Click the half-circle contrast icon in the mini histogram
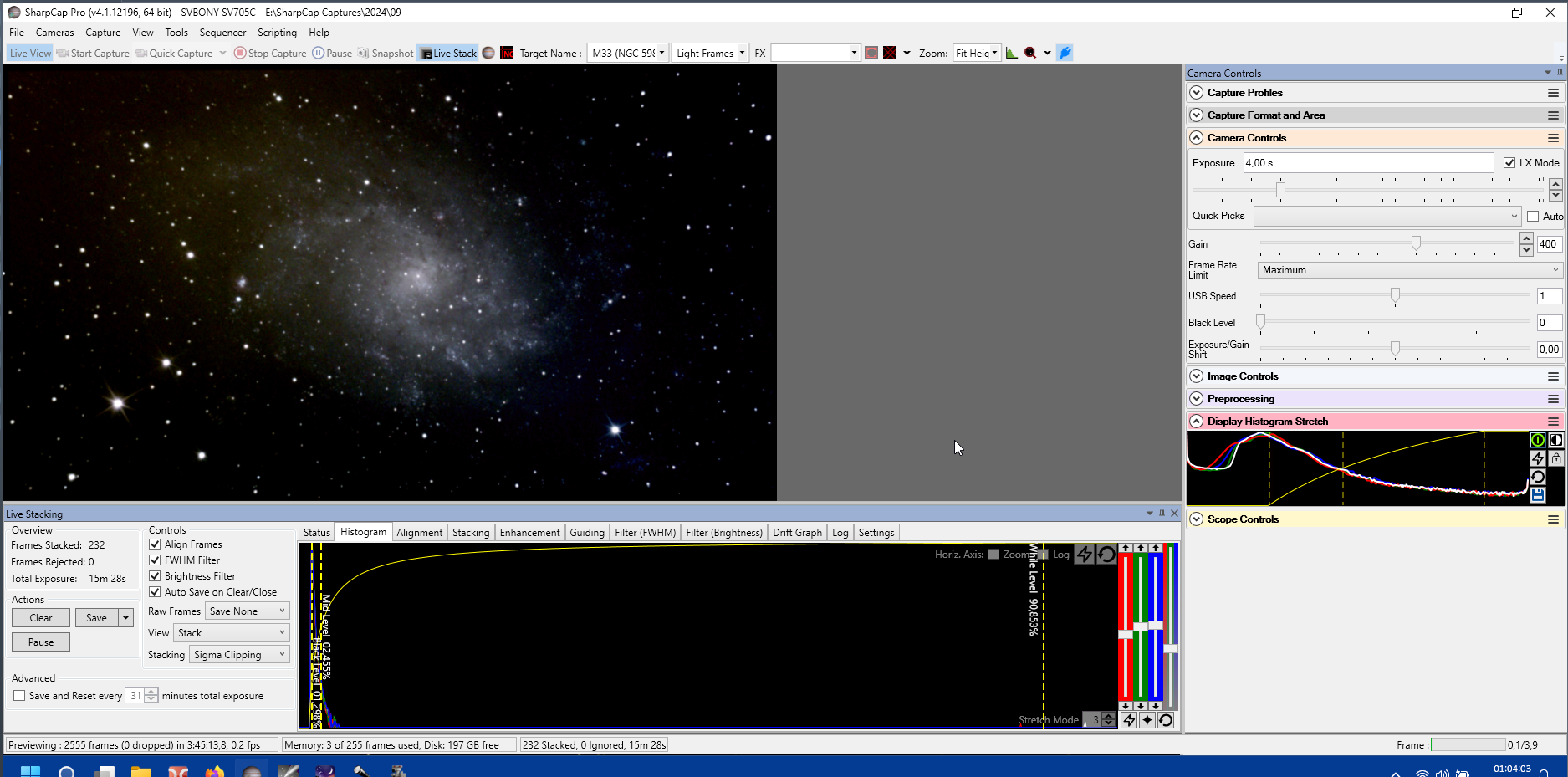This screenshot has height=777, width=1568. tap(1556, 440)
